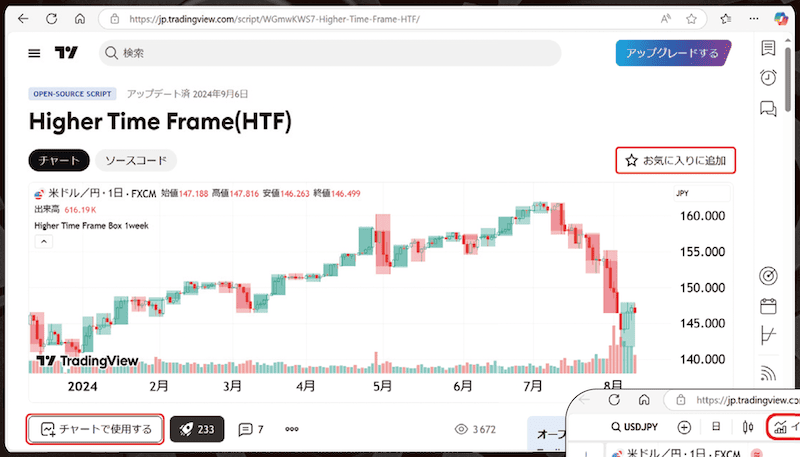Open the watchlist panel in sidebar
This screenshot has width=800, height=457.
(x=768, y=47)
